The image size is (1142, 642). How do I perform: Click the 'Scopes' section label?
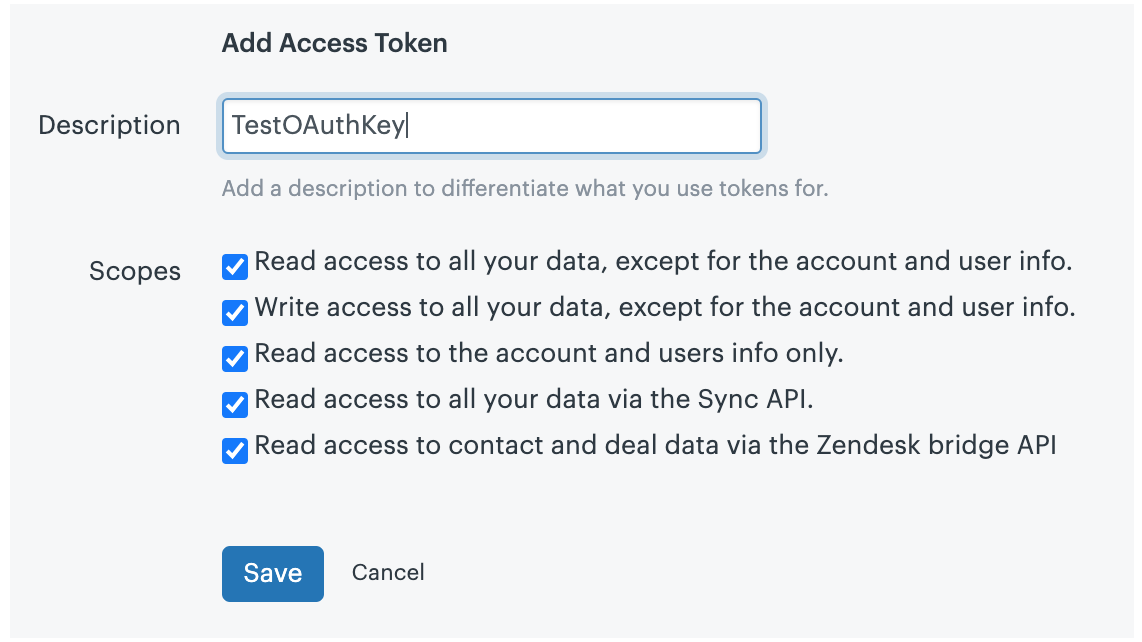click(135, 271)
